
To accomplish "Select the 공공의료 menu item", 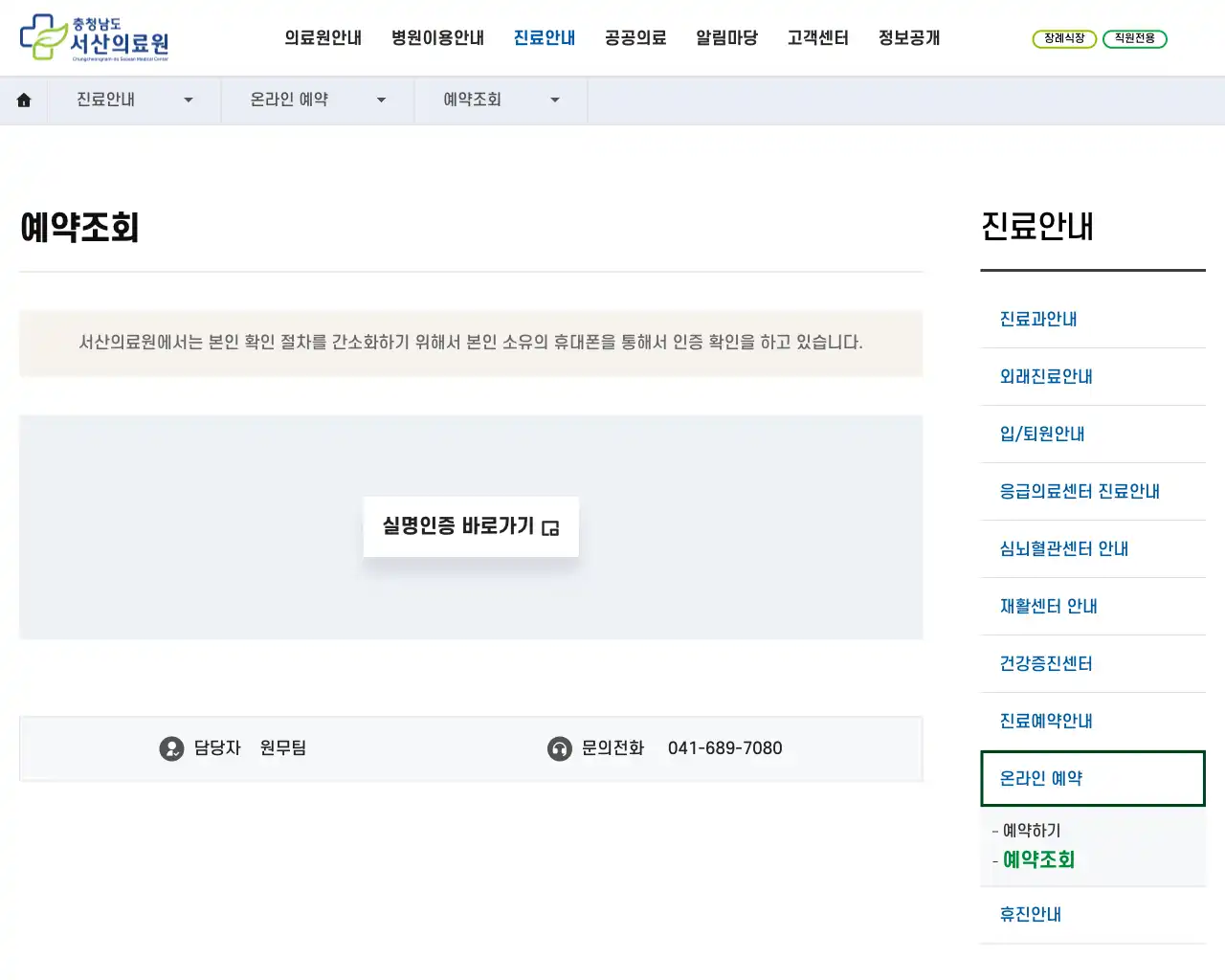I will (635, 37).
